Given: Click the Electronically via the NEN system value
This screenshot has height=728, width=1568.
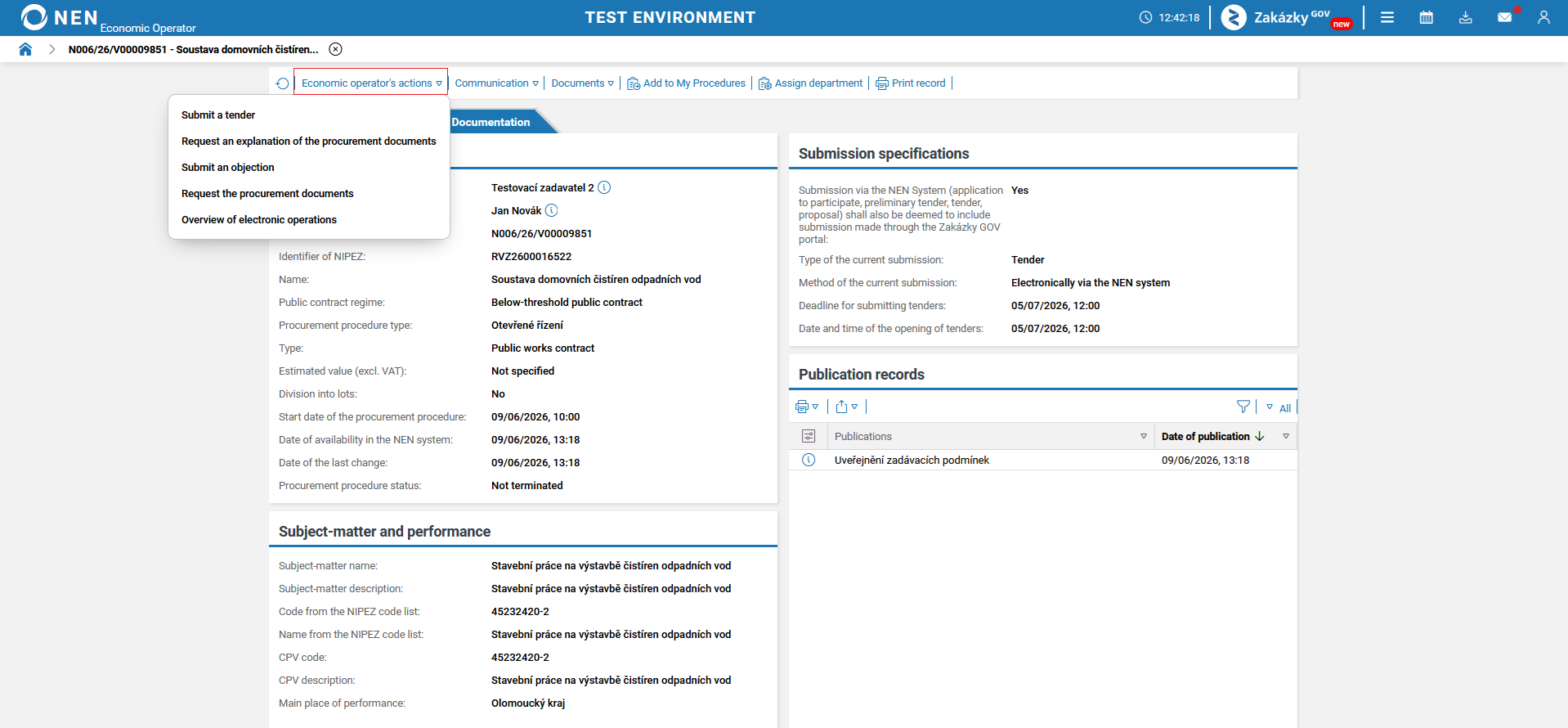Looking at the screenshot, I should pyautogui.click(x=1091, y=283).
